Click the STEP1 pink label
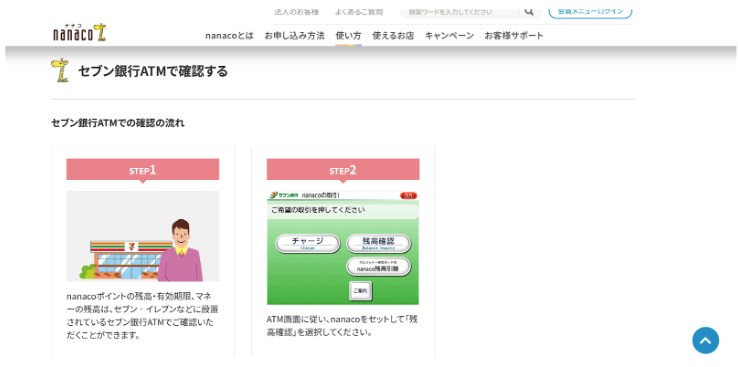The image size is (738, 367). 143,170
